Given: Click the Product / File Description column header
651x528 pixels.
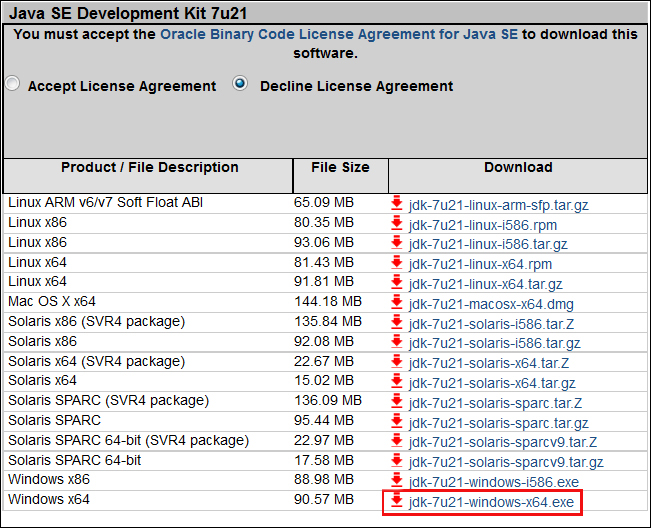Looking at the screenshot, I should tap(150, 168).
